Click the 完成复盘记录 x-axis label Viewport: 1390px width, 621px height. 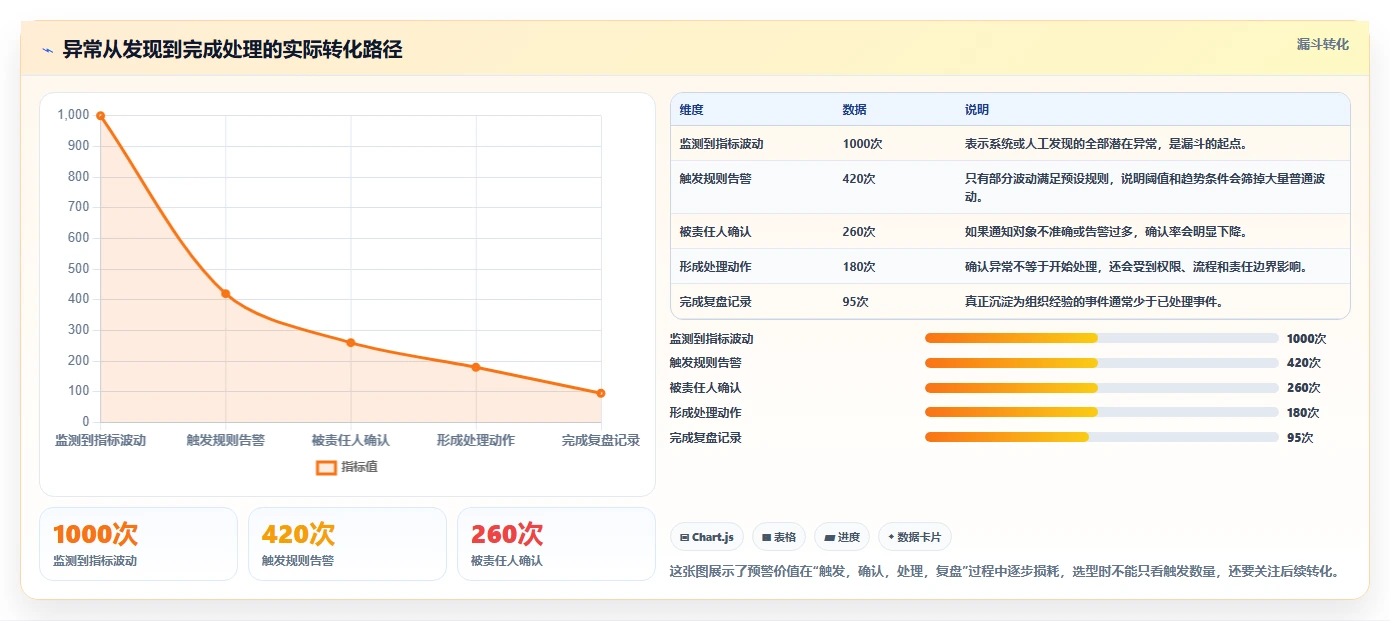point(601,440)
